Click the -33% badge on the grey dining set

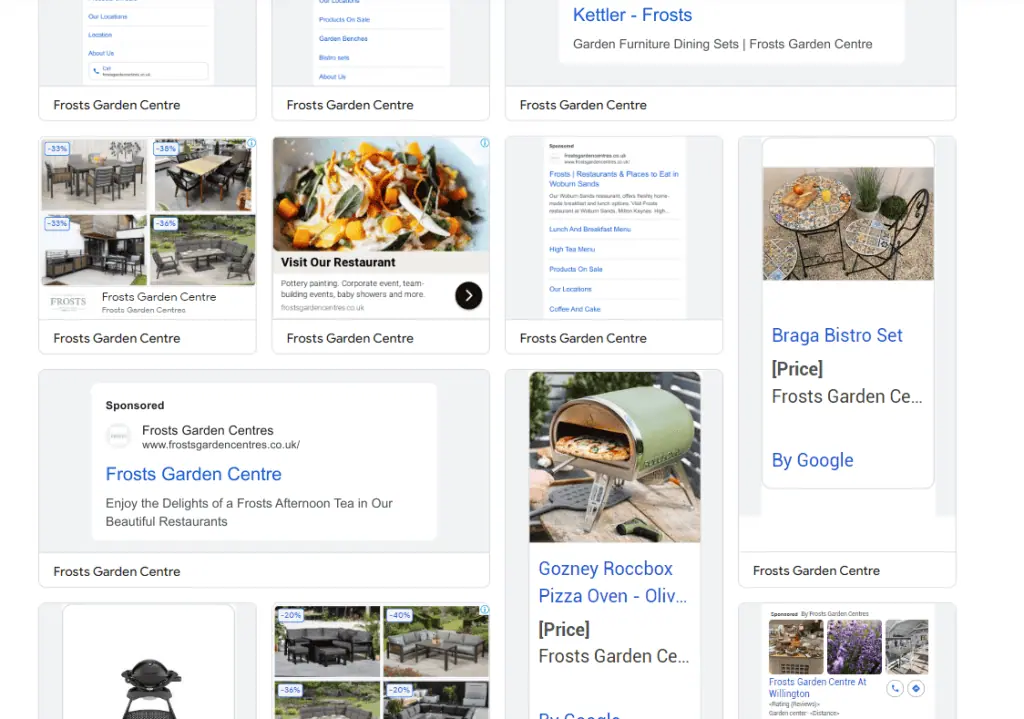tap(57, 148)
